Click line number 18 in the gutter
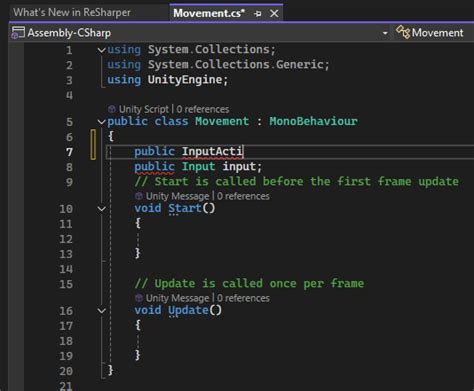 click(66, 341)
